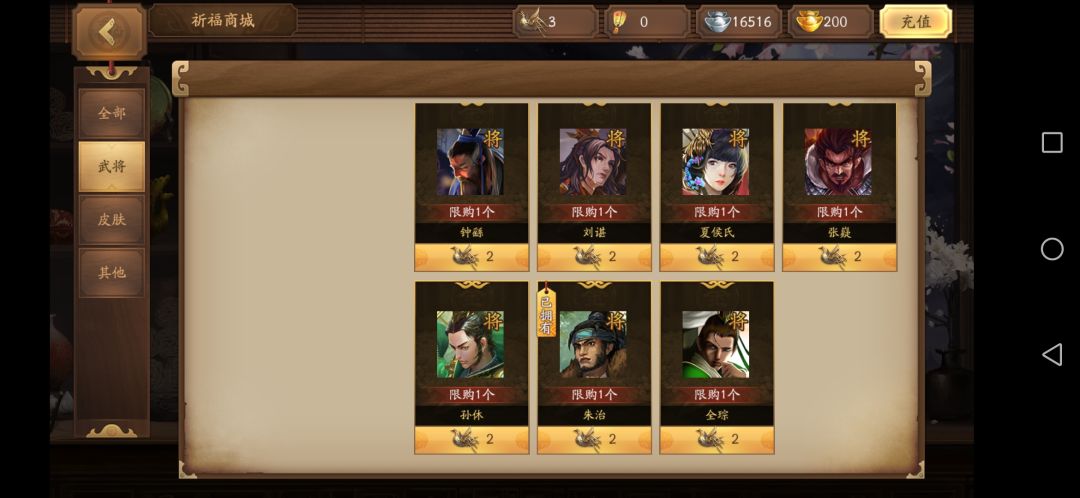The image size is (1080, 498).
Task: Select the 钟繇 general portrait
Action: tap(470, 162)
